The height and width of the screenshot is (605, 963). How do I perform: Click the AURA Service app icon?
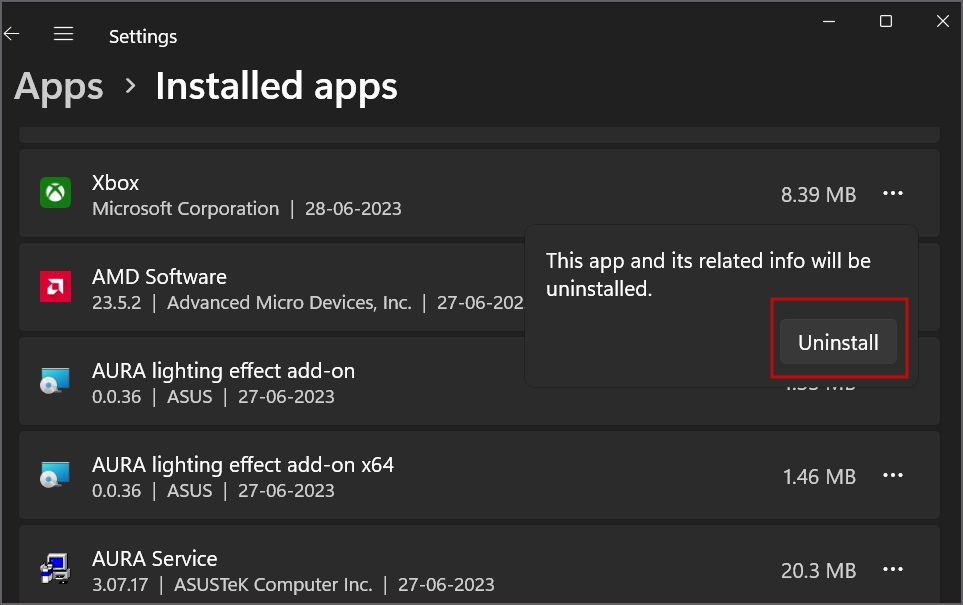point(54,570)
